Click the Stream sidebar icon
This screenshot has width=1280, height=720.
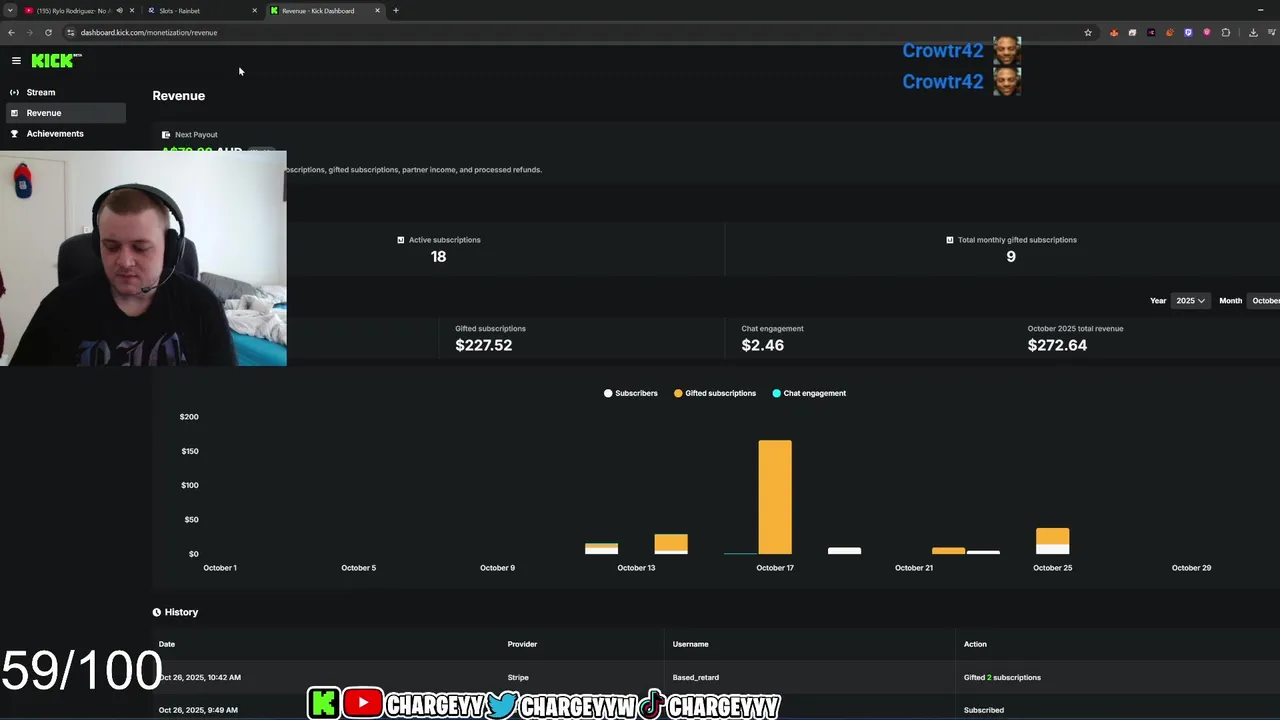pyautogui.click(x=14, y=92)
